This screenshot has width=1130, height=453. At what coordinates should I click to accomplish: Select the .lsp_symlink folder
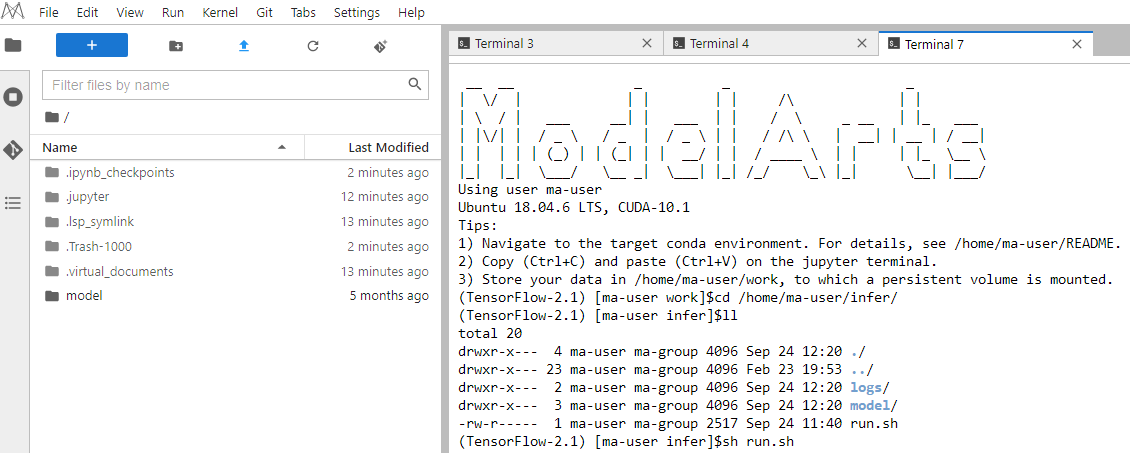[x=236, y=221]
